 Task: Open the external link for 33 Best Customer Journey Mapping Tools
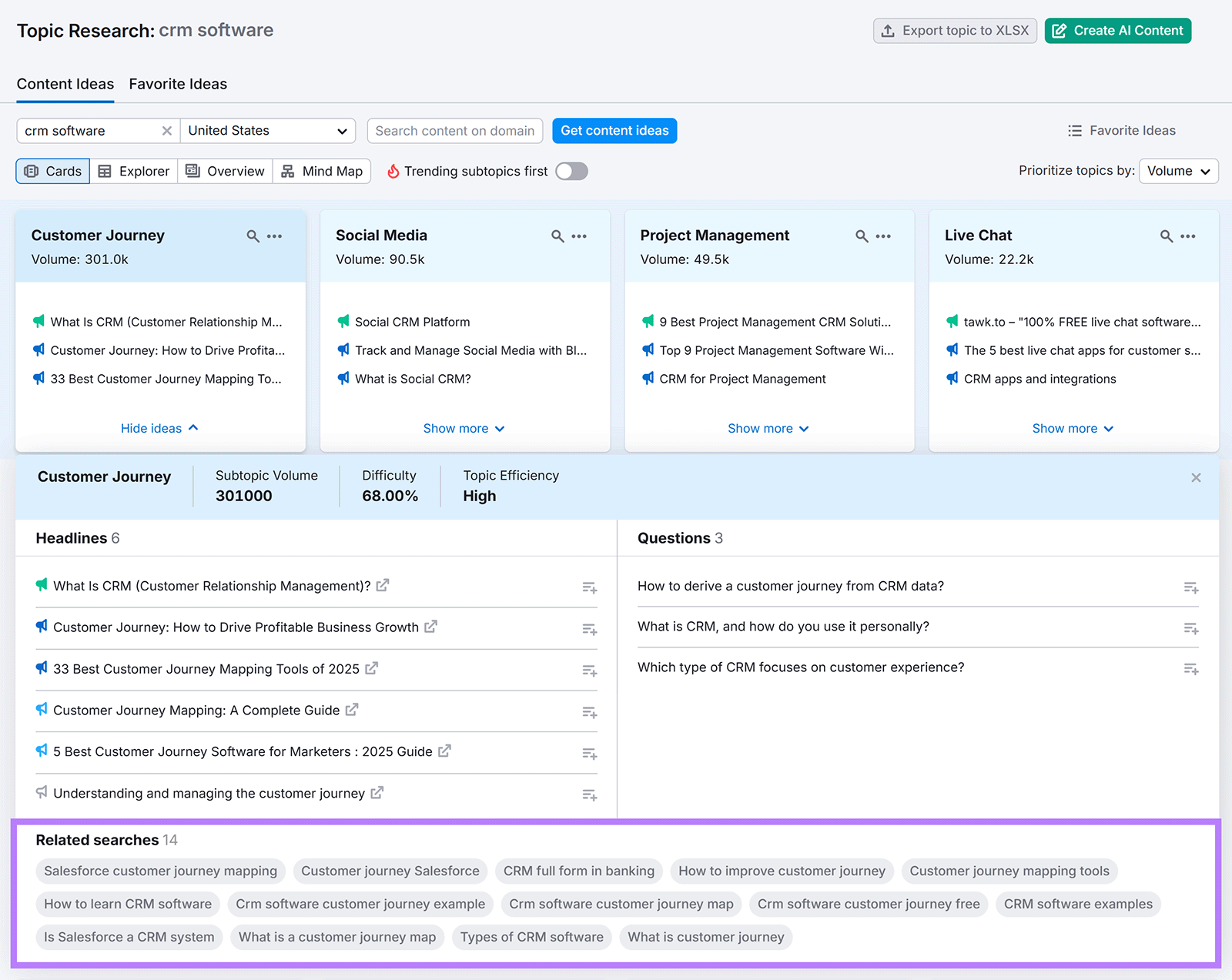click(x=371, y=668)
